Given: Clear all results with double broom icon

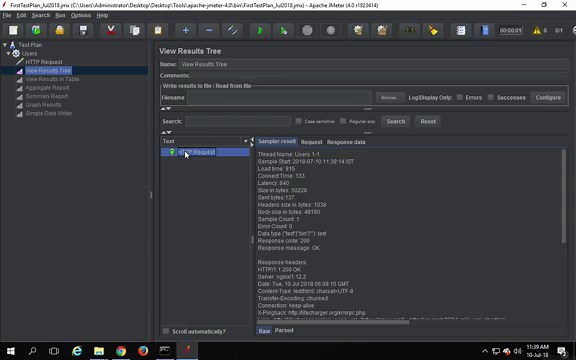Looking at the screenshot, I should (x=382, y=30).
